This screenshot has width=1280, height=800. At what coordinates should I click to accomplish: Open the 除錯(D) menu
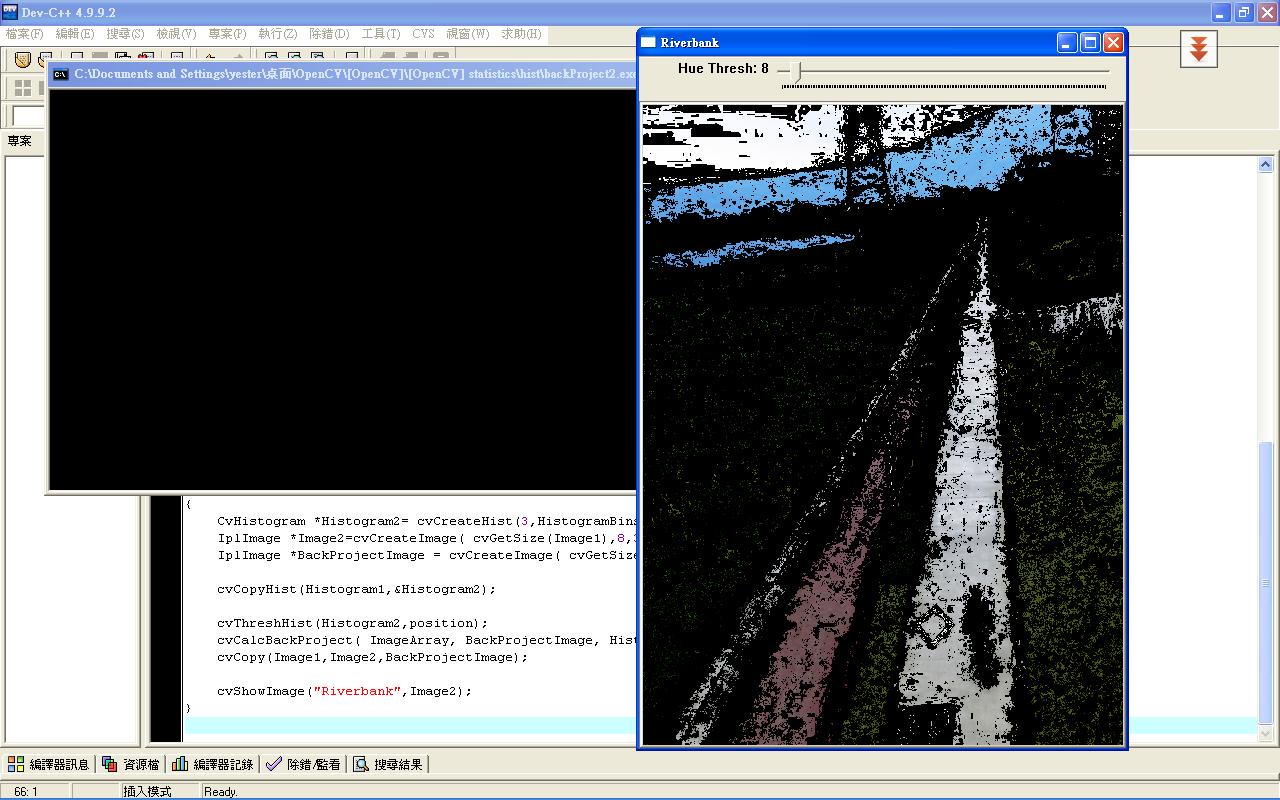pos(329,34)
